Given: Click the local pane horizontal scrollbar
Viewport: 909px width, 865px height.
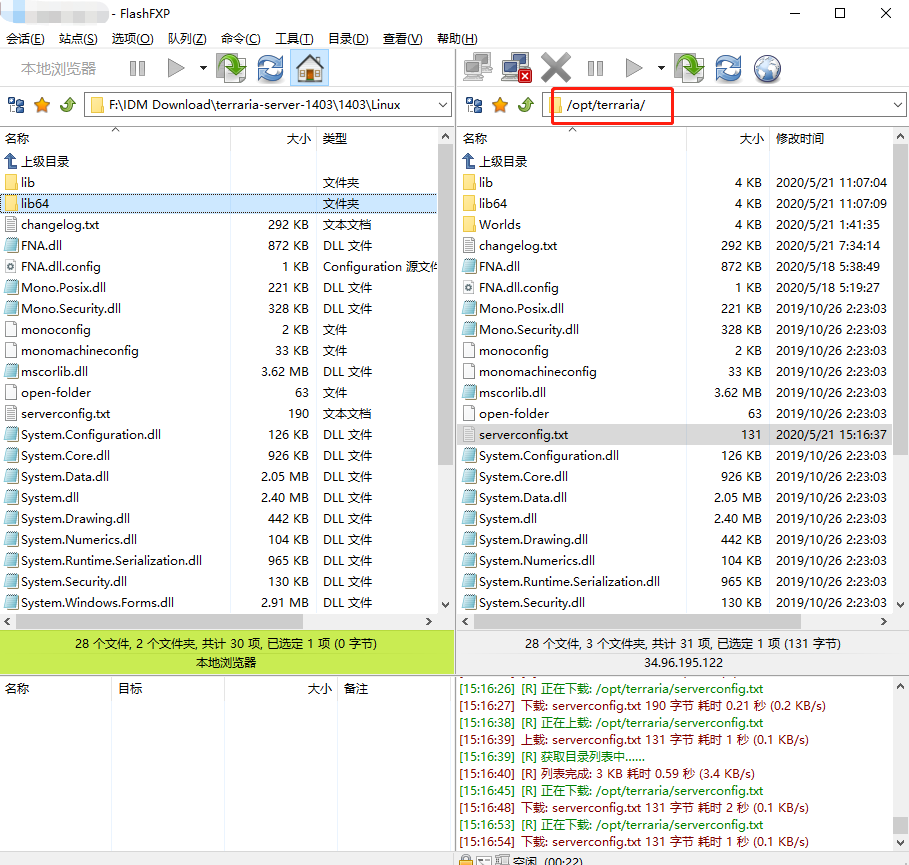Looking at the screenshot, I should [159, 622].
